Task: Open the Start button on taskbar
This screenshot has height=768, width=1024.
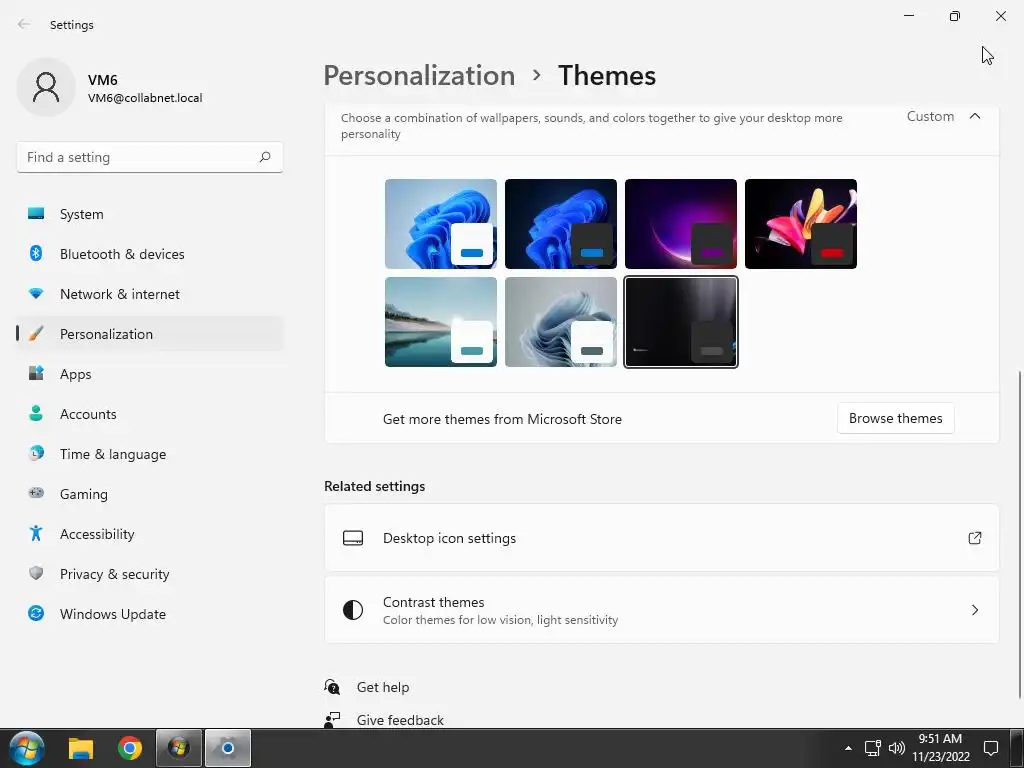Action: pyautogui.click(x=27, y=748)
